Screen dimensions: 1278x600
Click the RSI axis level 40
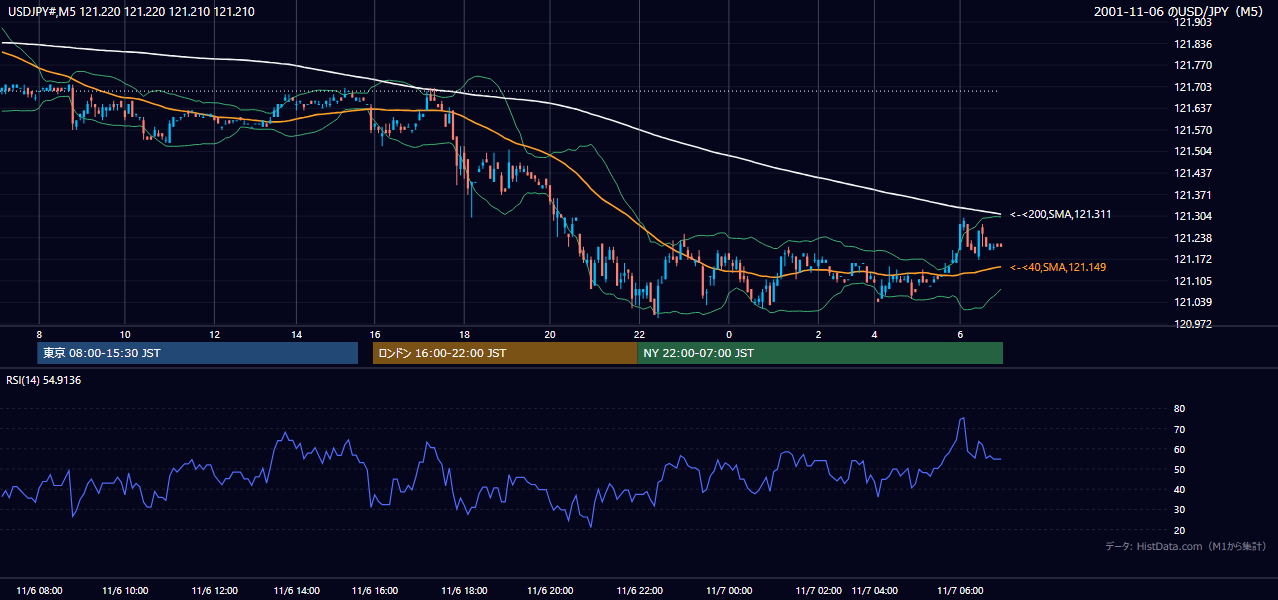tap(1179, 489)
